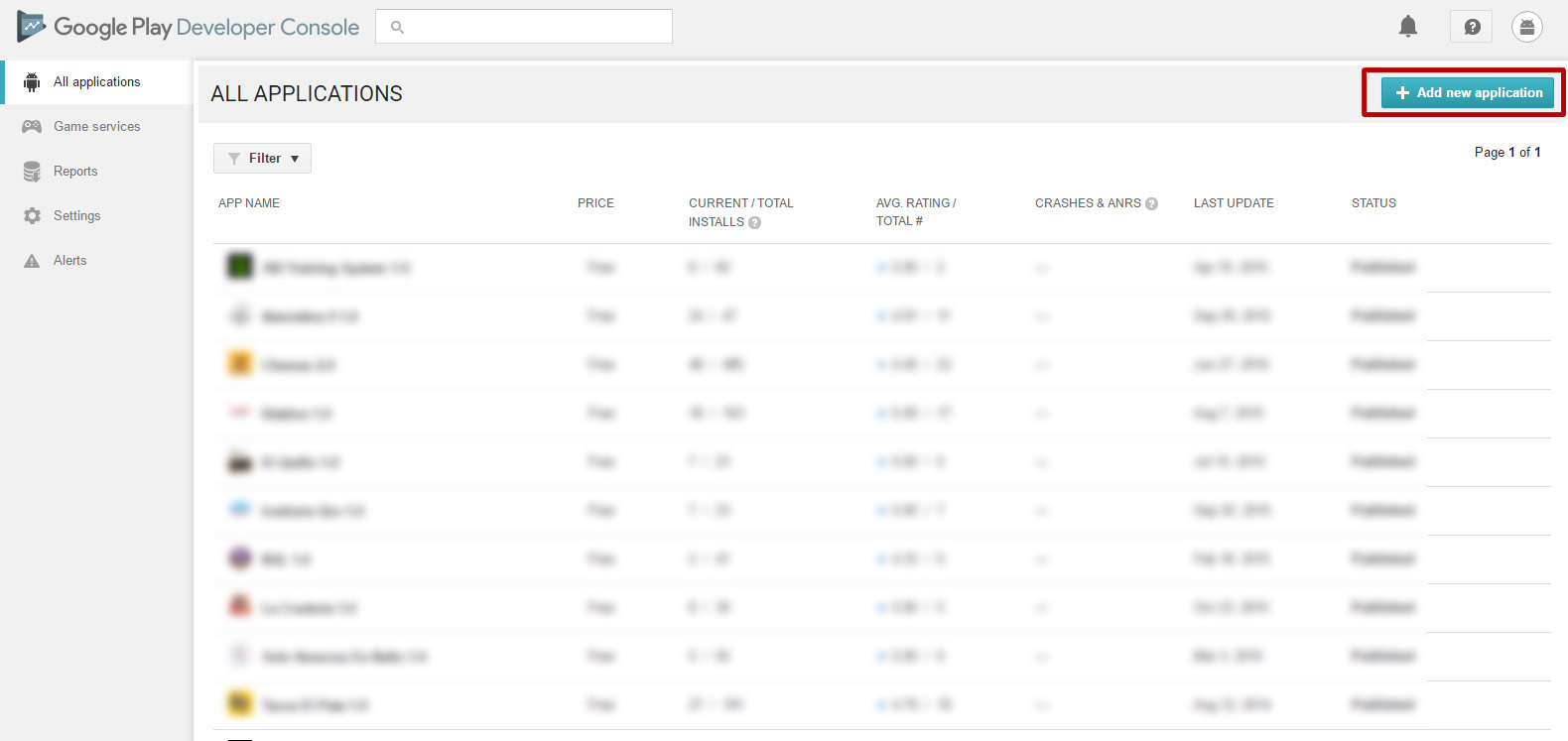
Task: Click help icon beside Crashes & ANRs
Action: [1151, 203]
